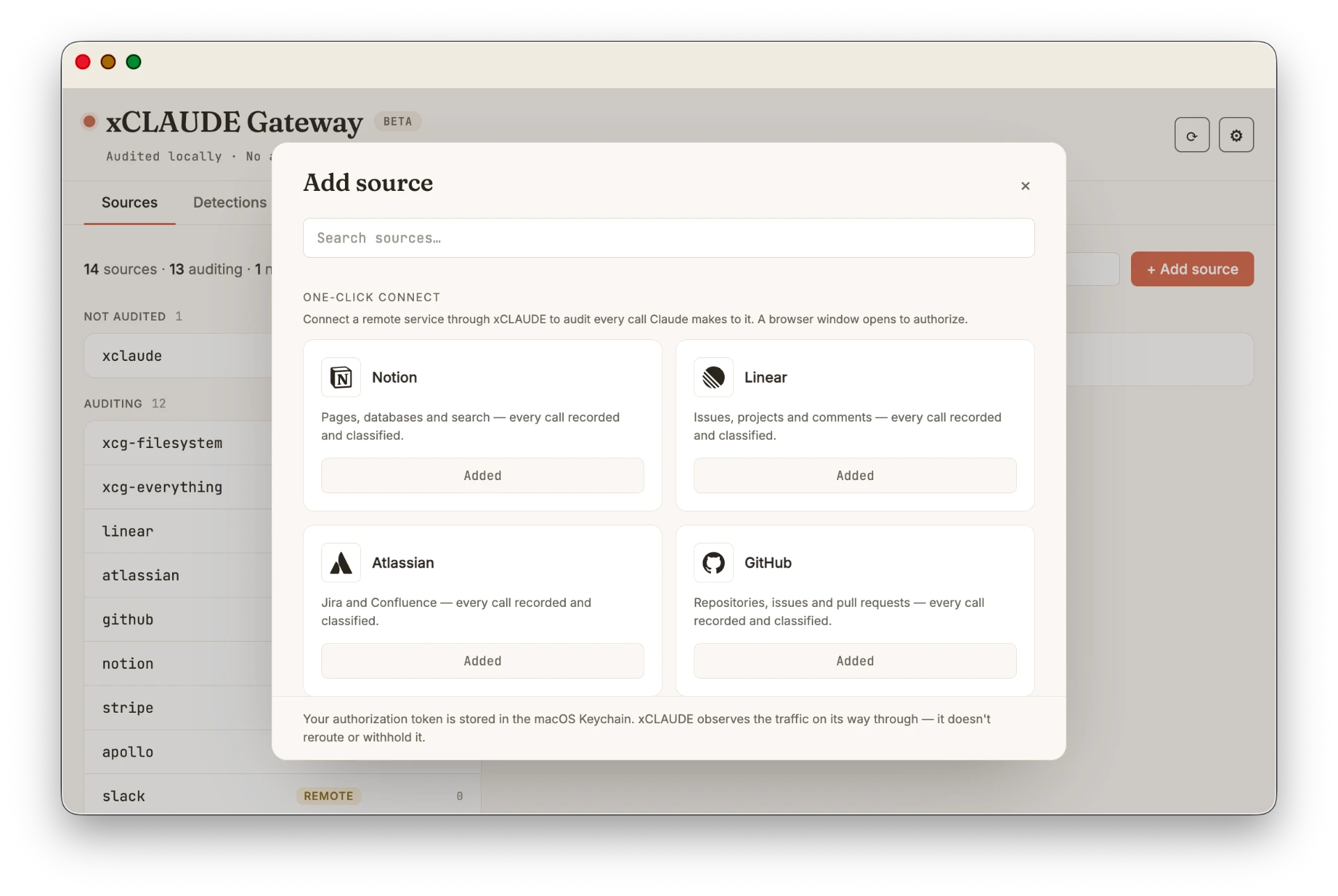Click the Linear logo icon
This screenshot has height=896, width=1338.
(714, 377)
